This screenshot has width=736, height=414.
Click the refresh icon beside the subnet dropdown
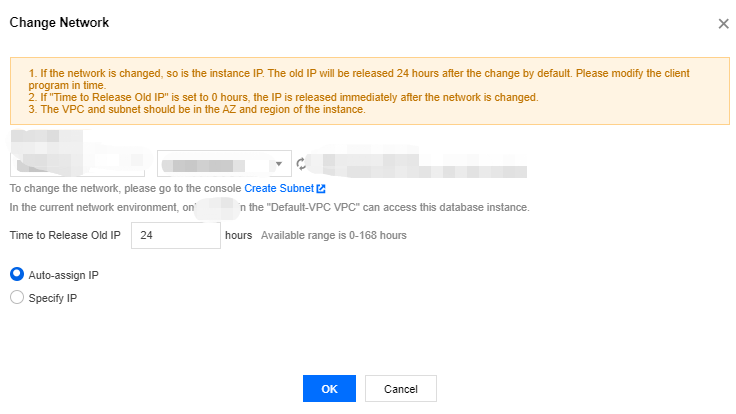tap(300, 164)
